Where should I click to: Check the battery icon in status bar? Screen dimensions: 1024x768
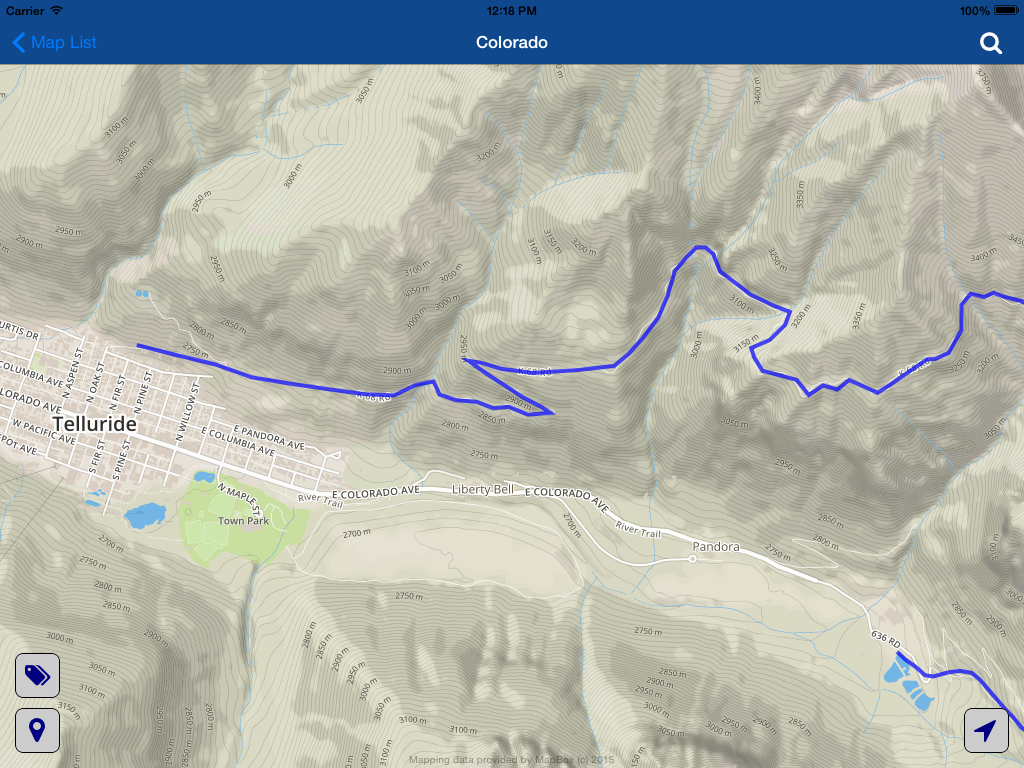1006,10
